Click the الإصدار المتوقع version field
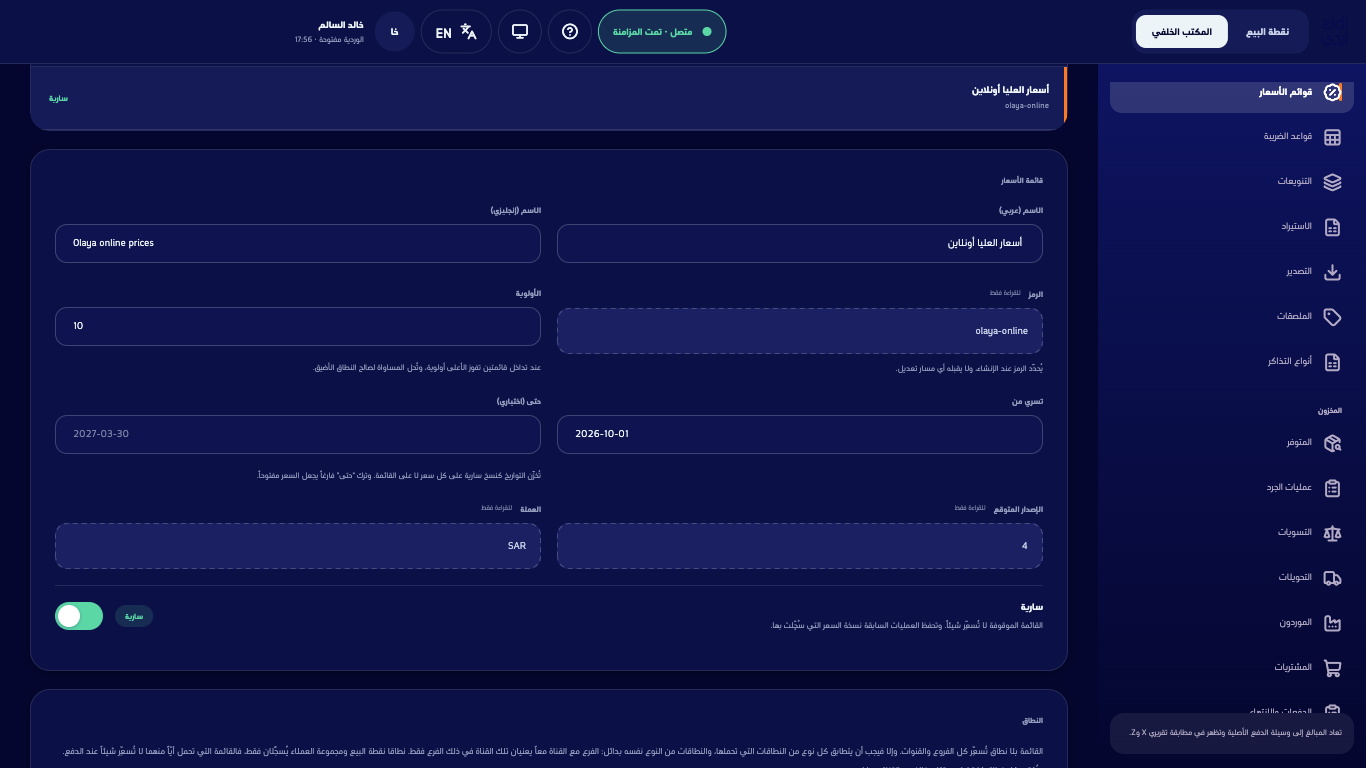Image resolution: width=1366 pixels, height=768 pixels. tap(800, 546)
